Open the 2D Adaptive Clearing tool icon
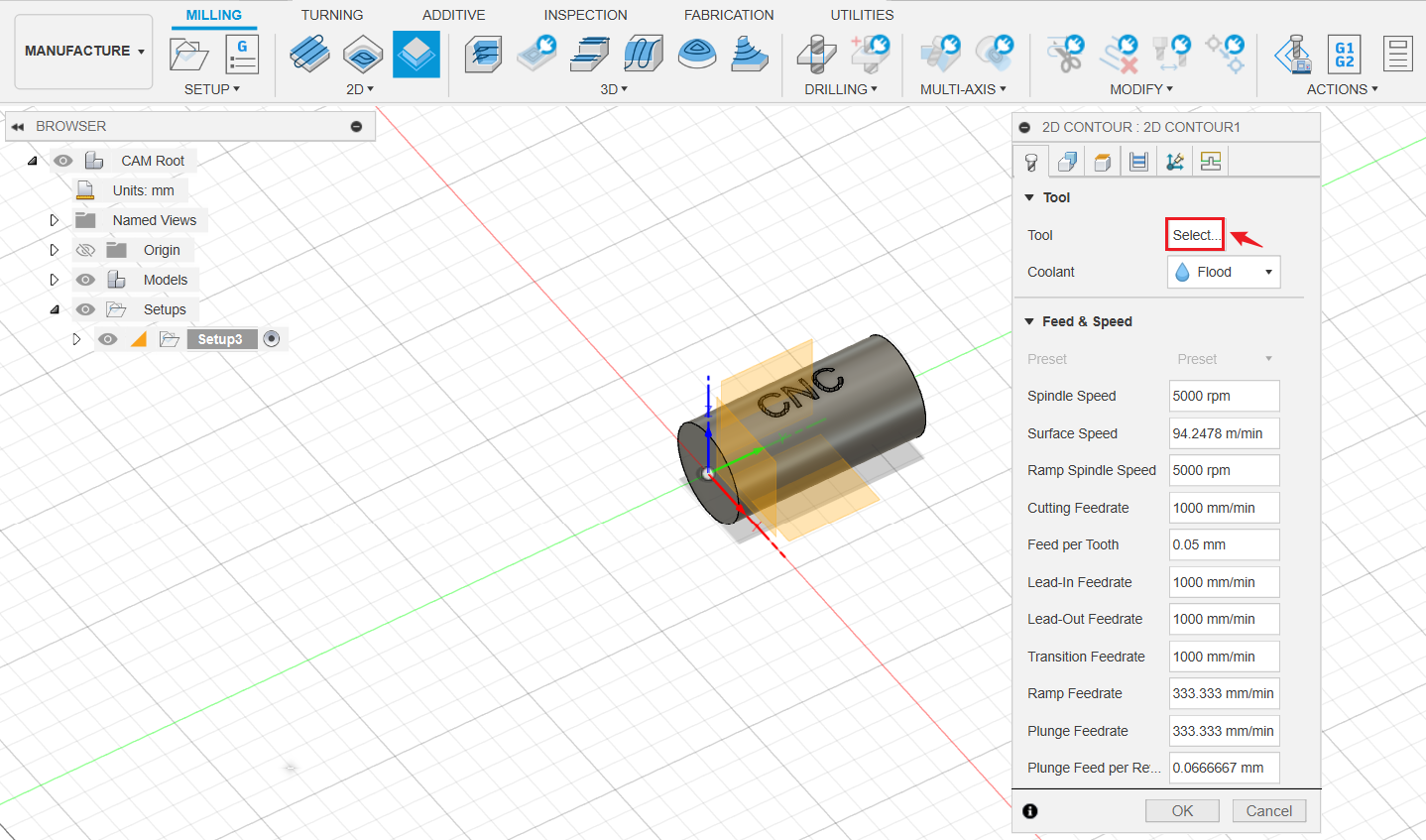Viewport: 1426px width, 840px height. 309,55
